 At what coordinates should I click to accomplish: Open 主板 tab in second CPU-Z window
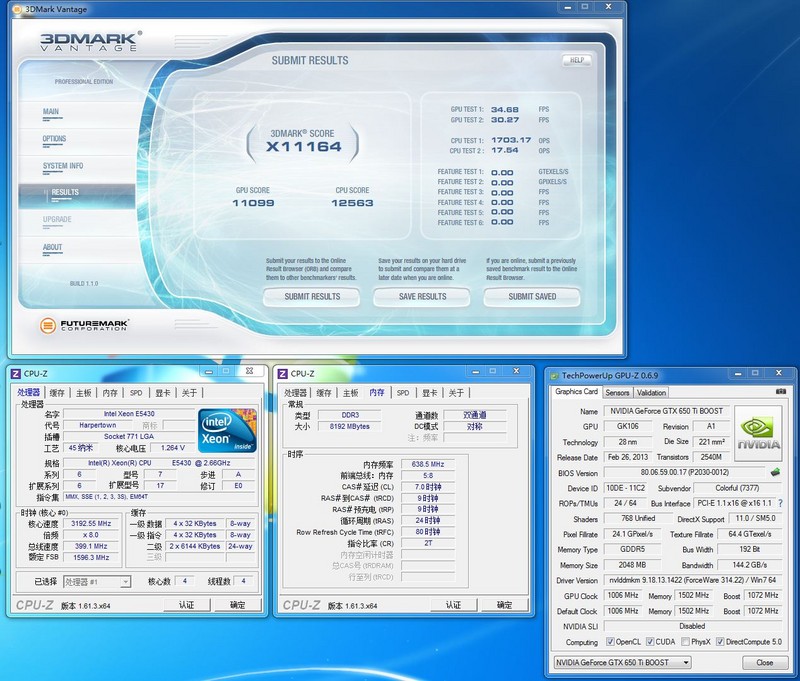(351, 393)
